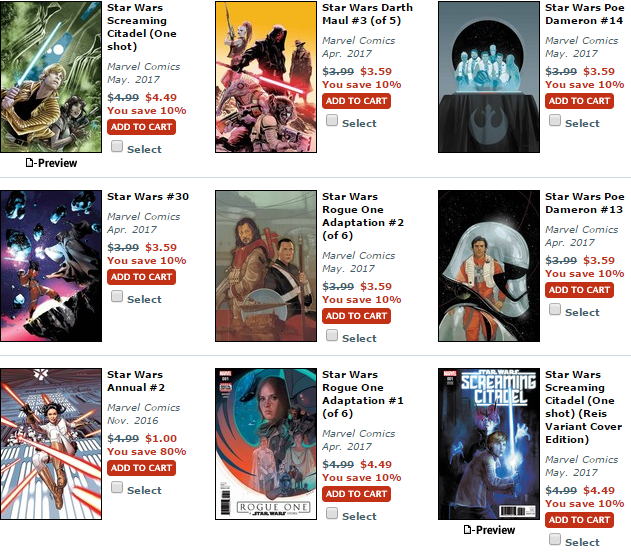Open Star Wars Rogue One Adaptation #1 title

(363, 394)
